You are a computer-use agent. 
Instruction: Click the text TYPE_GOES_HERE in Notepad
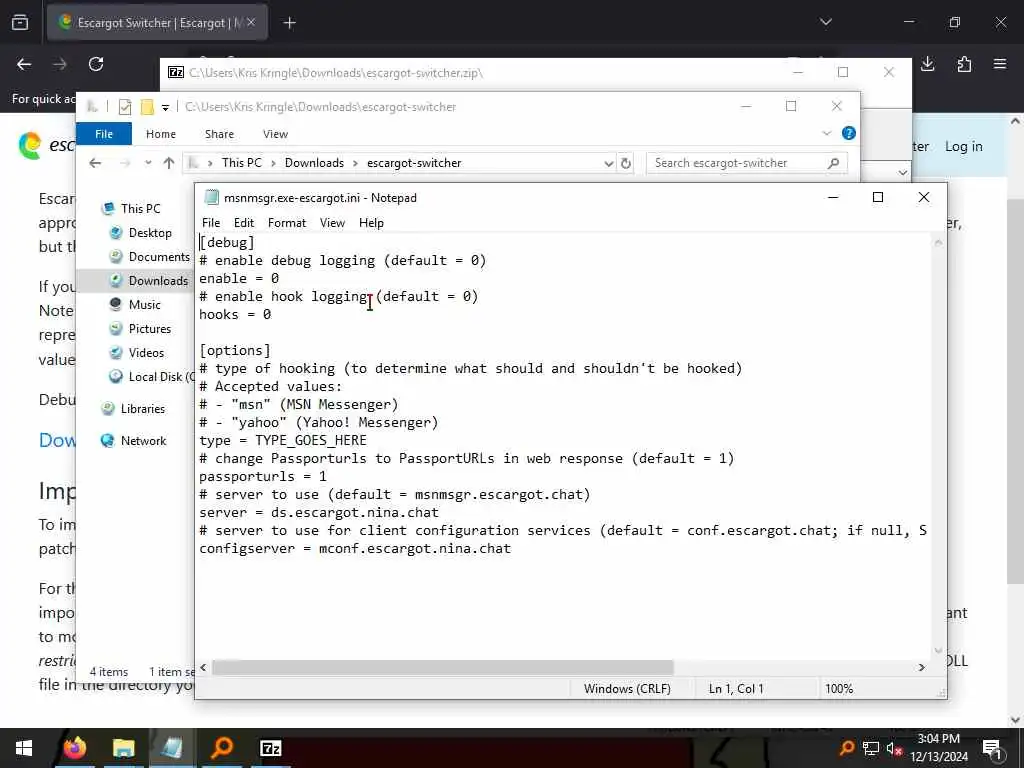point(311,440)
